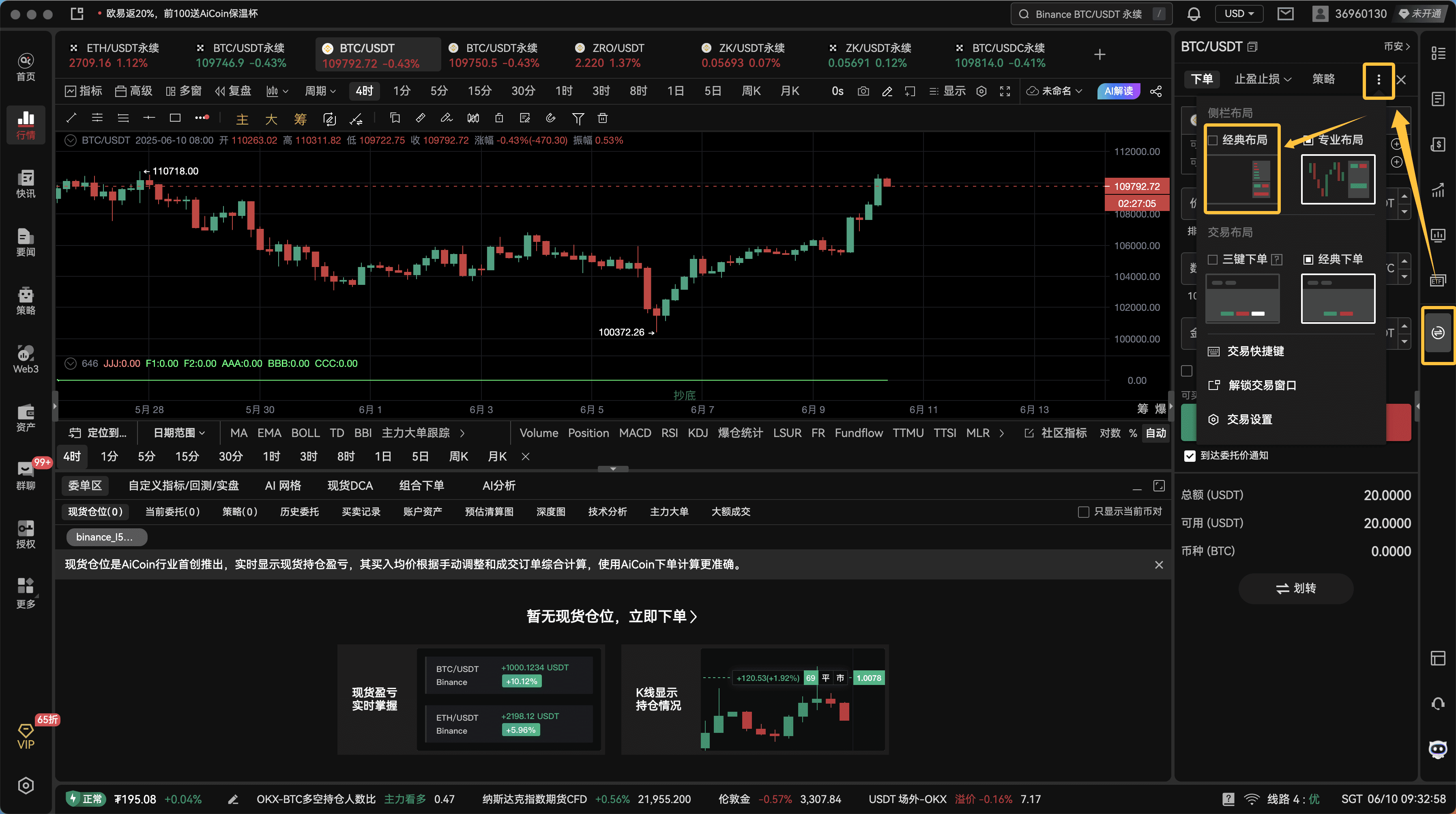Screen dimensions: 1456x814
Task: Open the chart type dropdown
Action: tap(277, 91)
